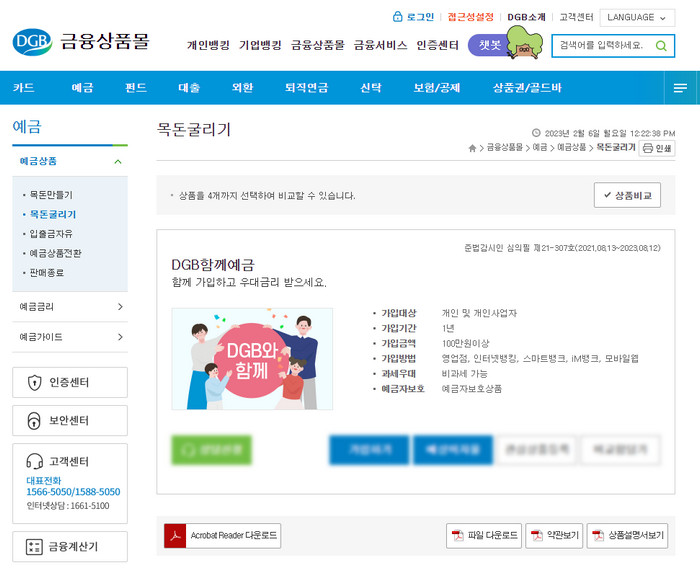Click PDF icon in 상품설명서보기
Image resolution: width=700 pixels, height=576 pixels.
[598, 535]
